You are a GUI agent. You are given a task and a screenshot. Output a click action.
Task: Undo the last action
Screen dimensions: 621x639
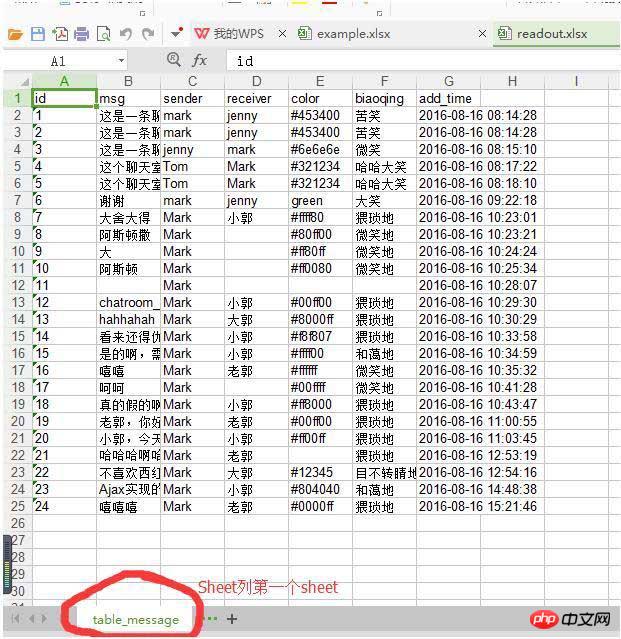pyautogui.click(x=126, y=34)
